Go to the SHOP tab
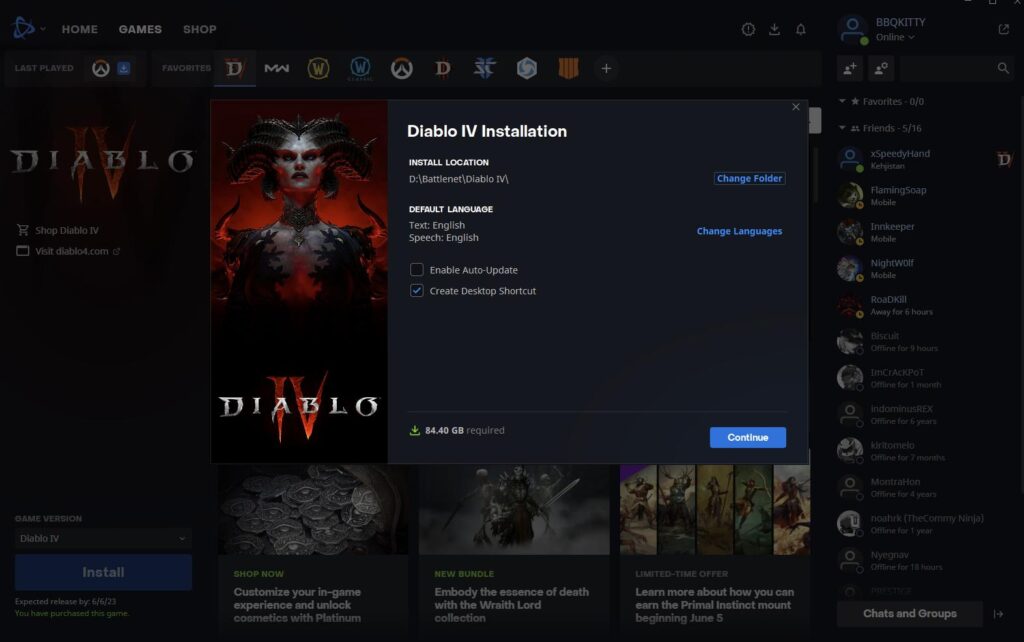This screenshot has height=642, width=1024. pos(200,29)
